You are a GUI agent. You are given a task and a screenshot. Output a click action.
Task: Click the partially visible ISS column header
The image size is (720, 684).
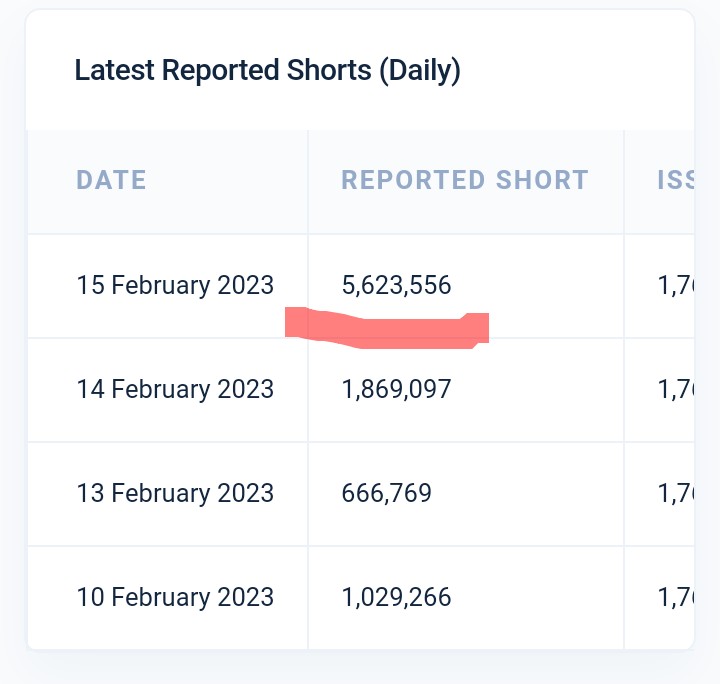point(674,180)
